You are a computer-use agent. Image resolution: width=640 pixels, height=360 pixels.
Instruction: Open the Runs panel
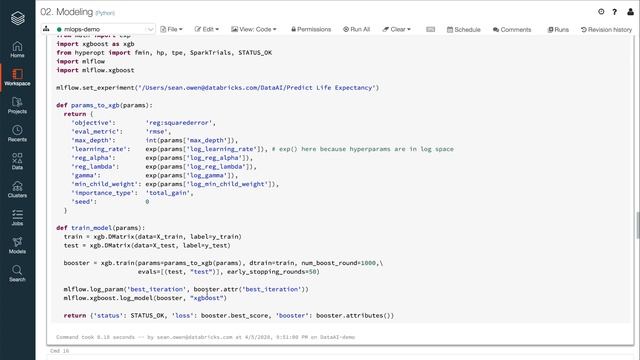point(558,29)
